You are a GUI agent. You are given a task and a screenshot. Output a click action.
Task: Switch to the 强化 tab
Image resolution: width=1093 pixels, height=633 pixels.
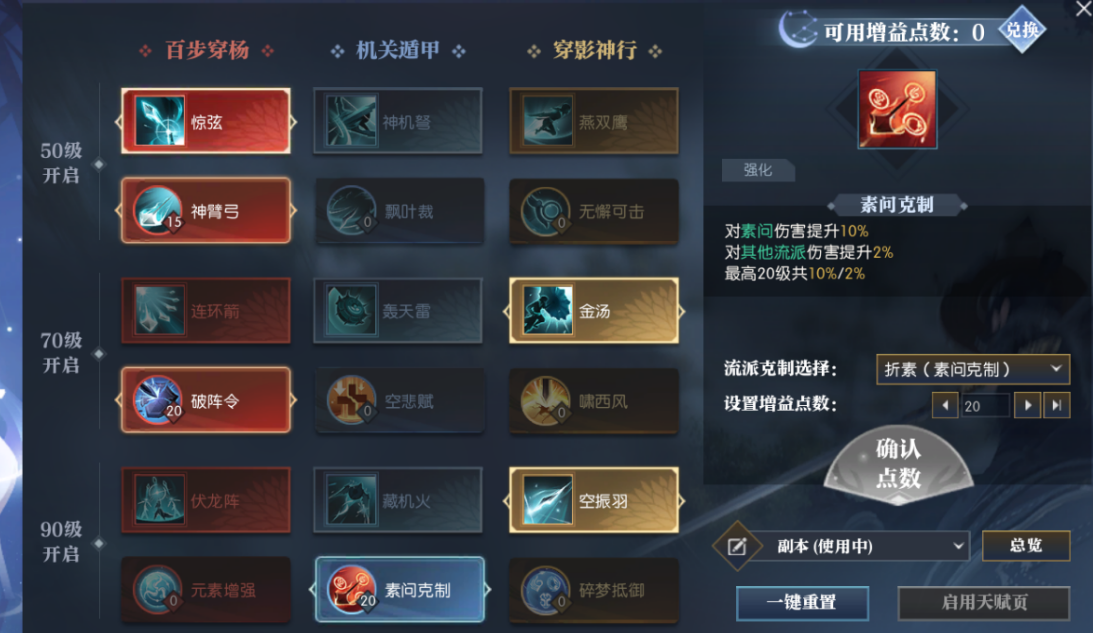(x=758, y=170)
